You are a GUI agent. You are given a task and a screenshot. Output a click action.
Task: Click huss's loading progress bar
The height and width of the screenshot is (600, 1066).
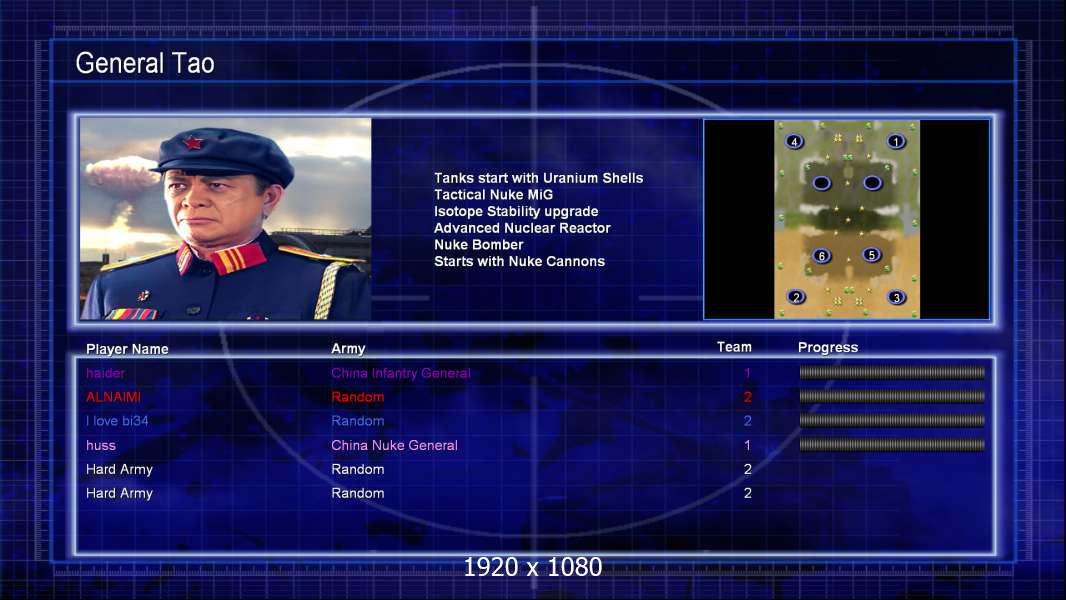[892, 445]
